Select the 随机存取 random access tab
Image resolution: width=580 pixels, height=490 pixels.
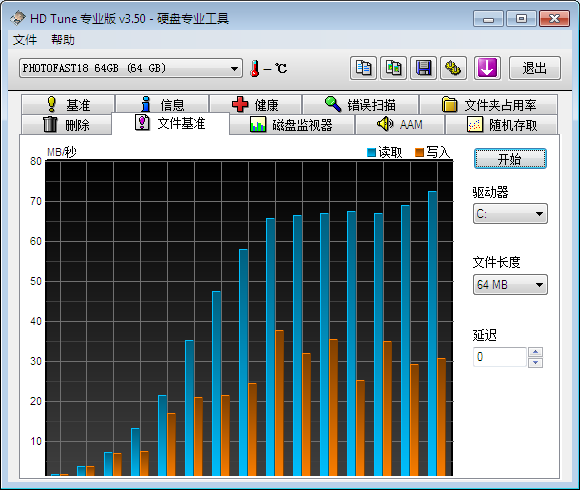pos(502,125)
